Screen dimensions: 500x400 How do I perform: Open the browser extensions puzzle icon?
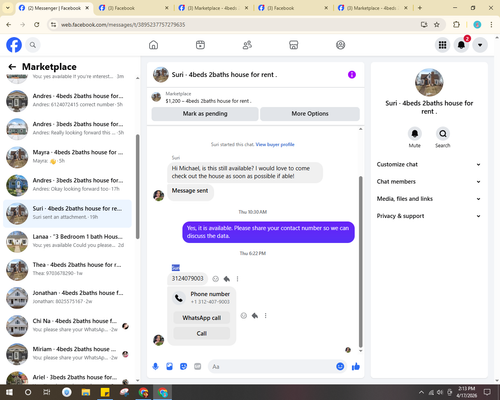[456, 25]
